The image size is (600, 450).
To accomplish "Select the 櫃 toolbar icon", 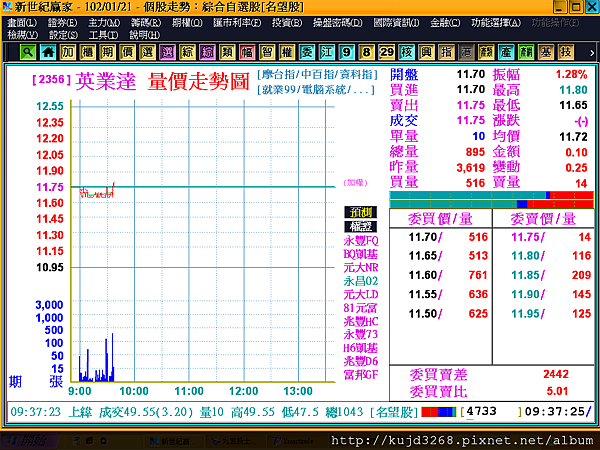I will click(88, 52).
